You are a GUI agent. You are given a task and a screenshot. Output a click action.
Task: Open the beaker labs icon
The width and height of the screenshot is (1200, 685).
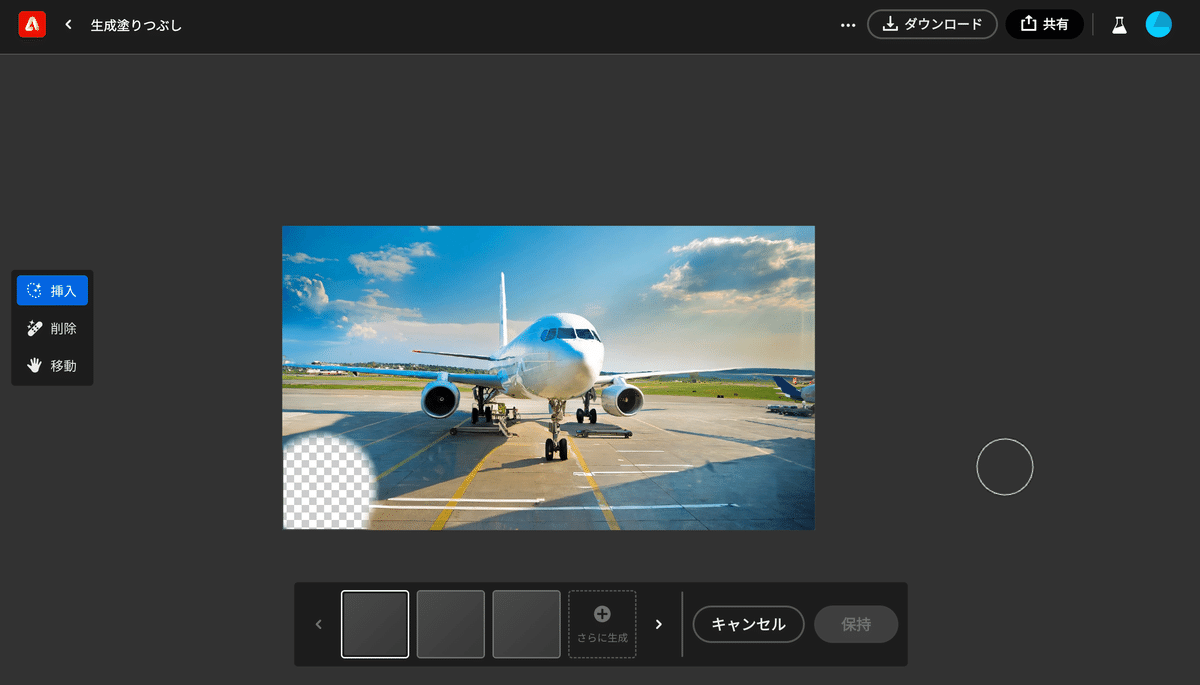point(1119,25)
